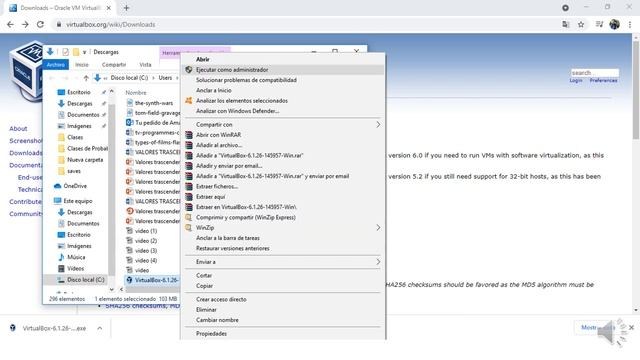Click the Chrome address bar
Viewport: 640px width, 360px height.
point(306,24)
